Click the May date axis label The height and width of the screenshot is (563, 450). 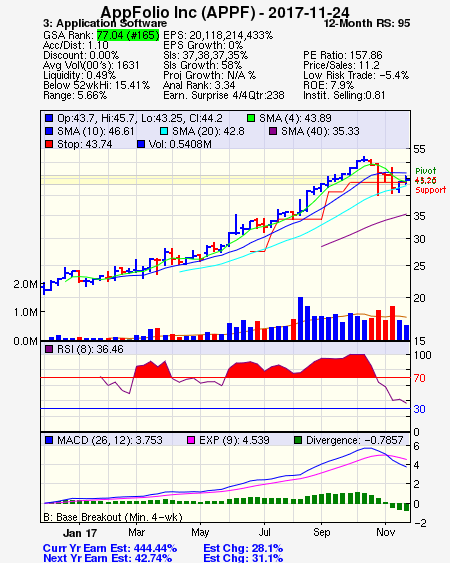pos(200,532)
